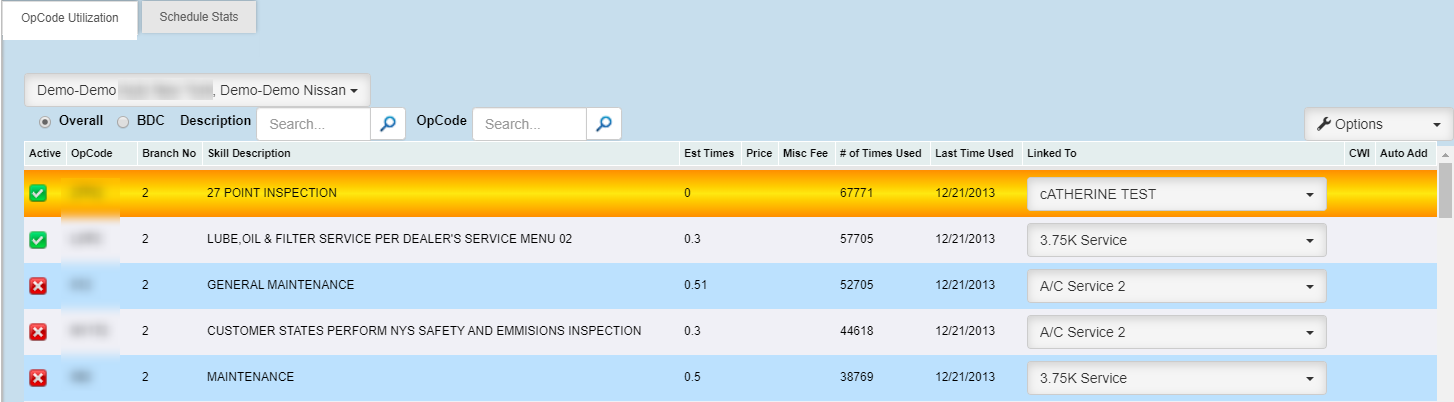Viewport: 1454px width, 402px height.
Task: Click the Description search magnifier icon
Action: click(x=388, y=124)
